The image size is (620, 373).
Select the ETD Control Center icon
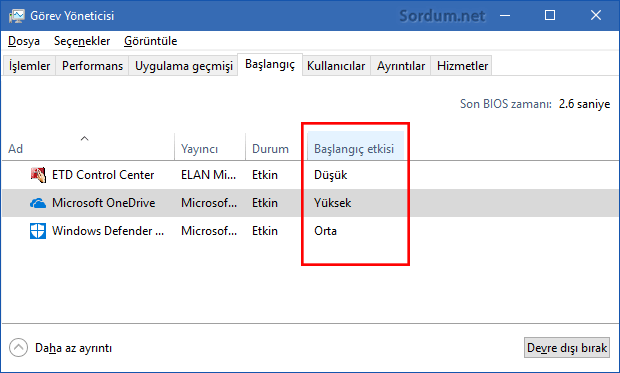(x=38, y=175)
